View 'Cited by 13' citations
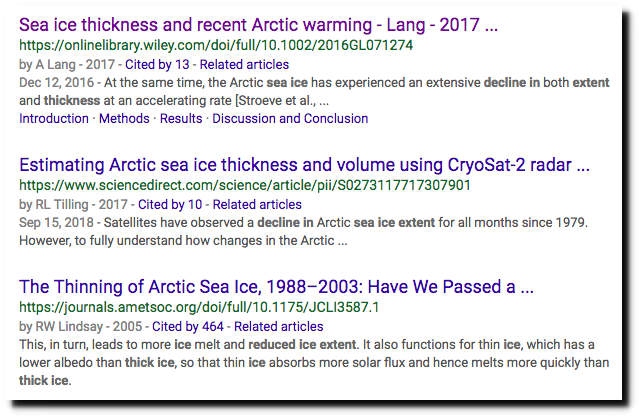 [157, 64]
